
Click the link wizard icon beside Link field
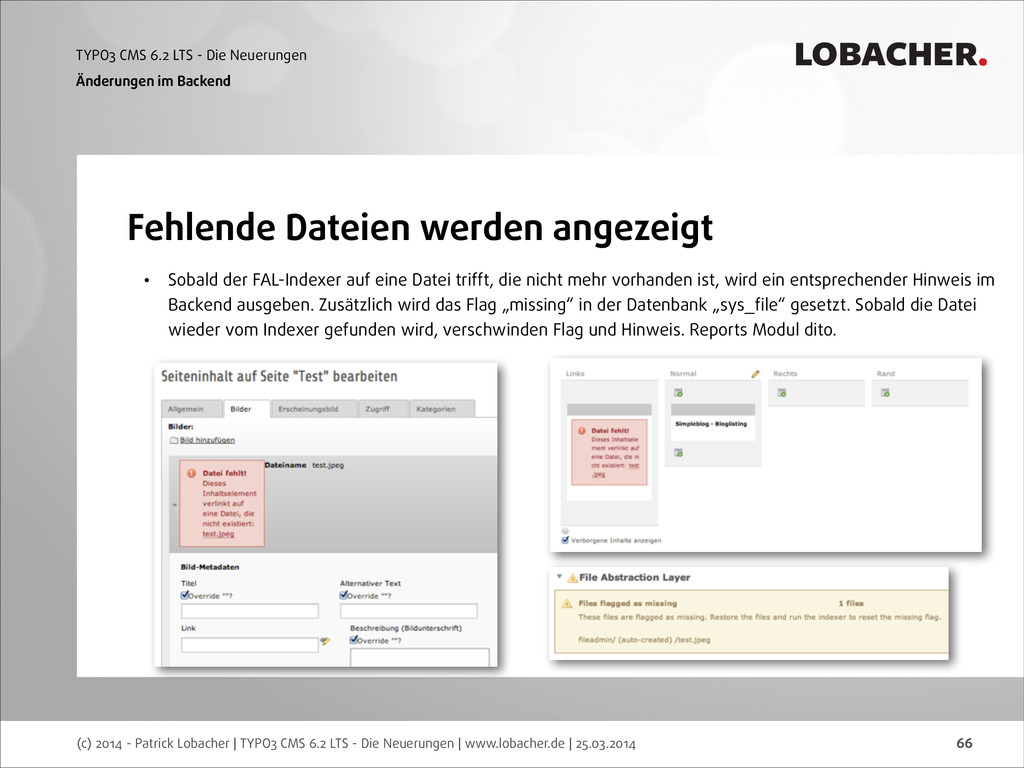coord(325,643)
